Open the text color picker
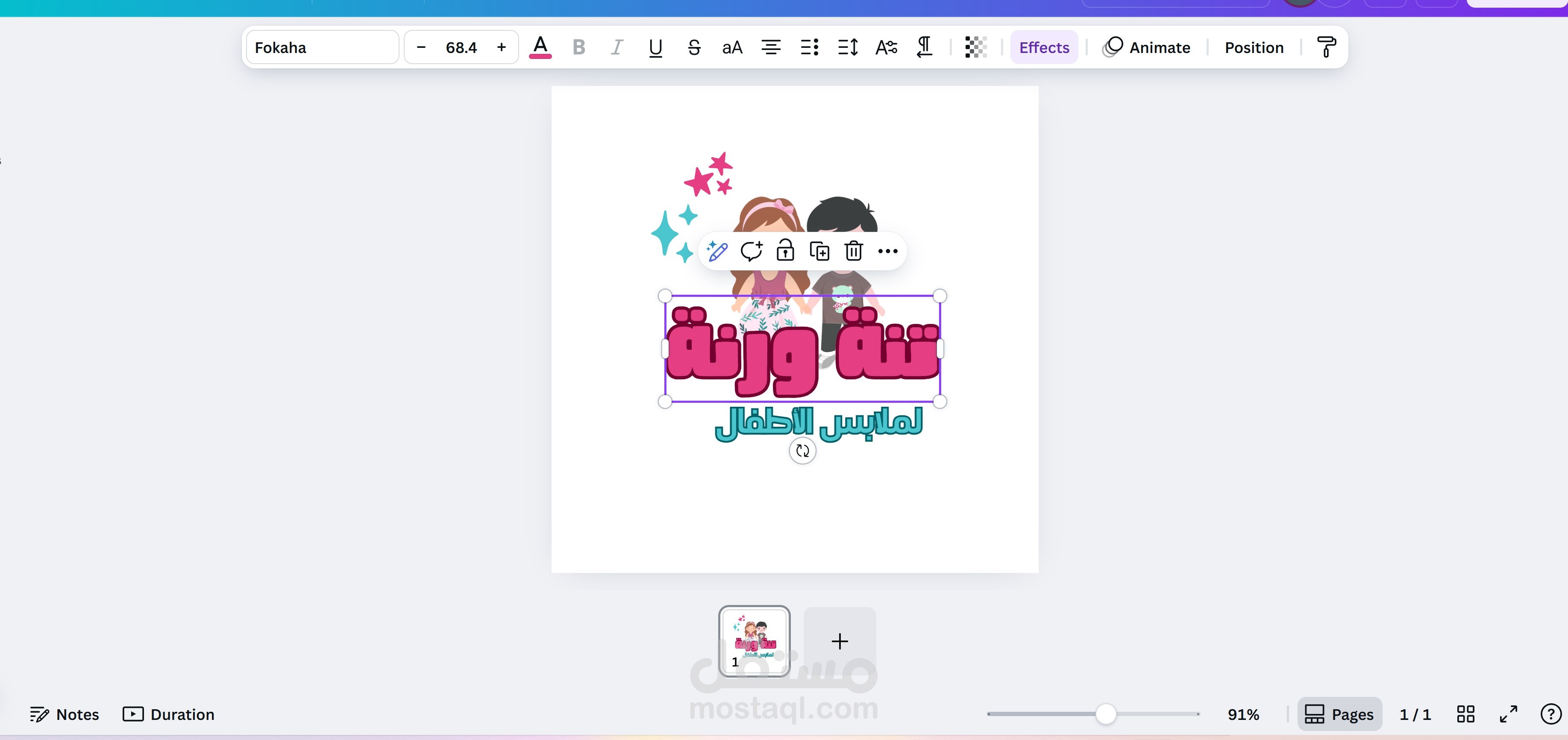The image size is (1568, 740). [540, 47]
